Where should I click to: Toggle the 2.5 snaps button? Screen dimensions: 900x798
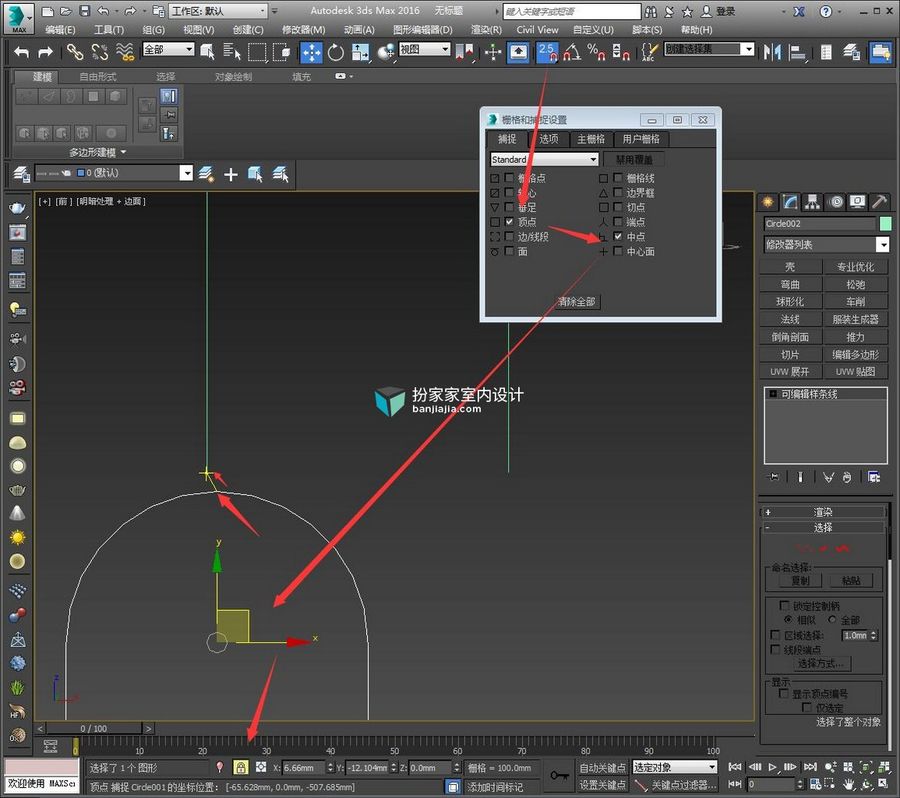click(x=547, y=52)
